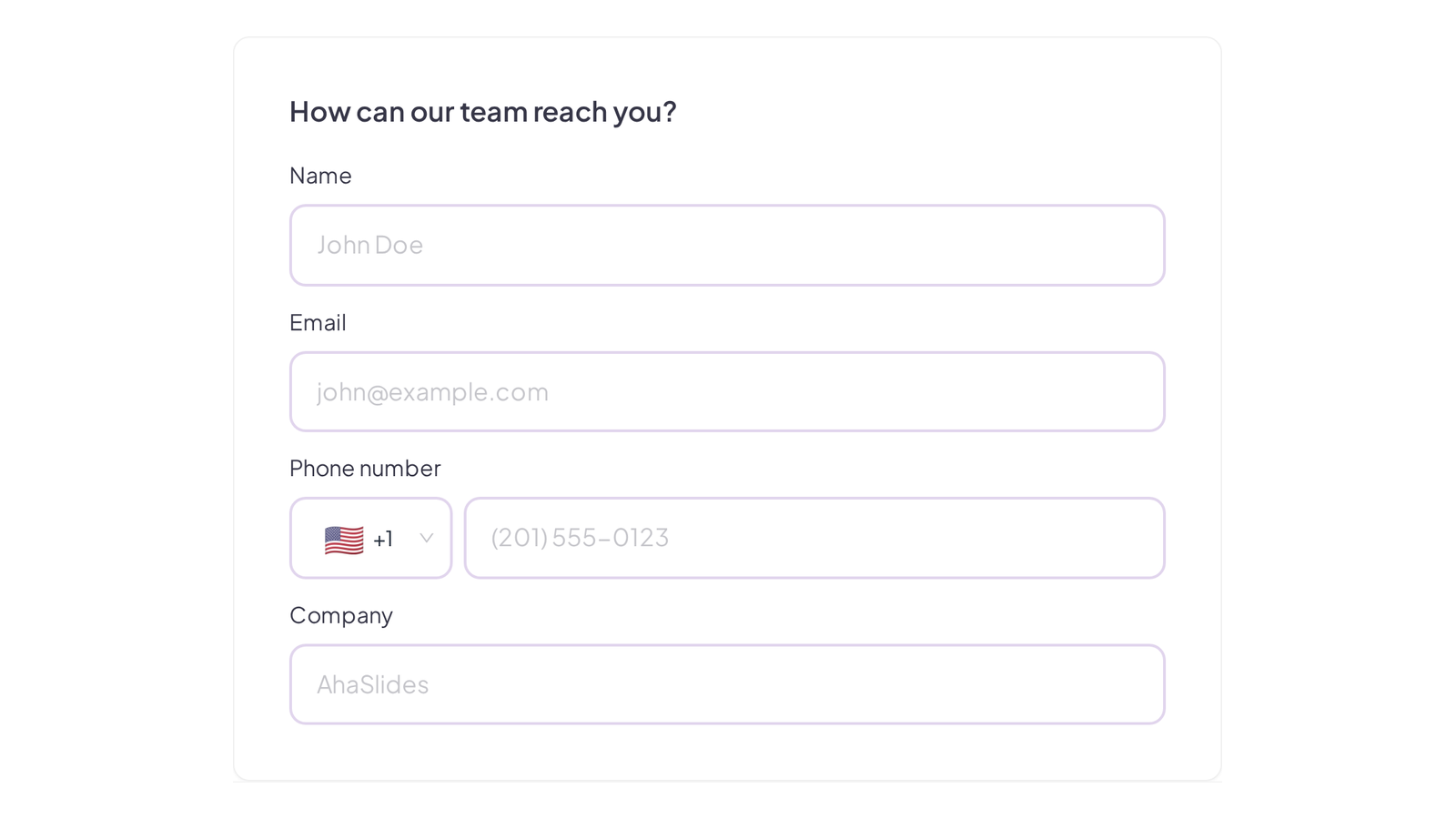Click the AhaSlides placeholder text
The height and width of the screenshot is (819, 1456).
(372, 684)
